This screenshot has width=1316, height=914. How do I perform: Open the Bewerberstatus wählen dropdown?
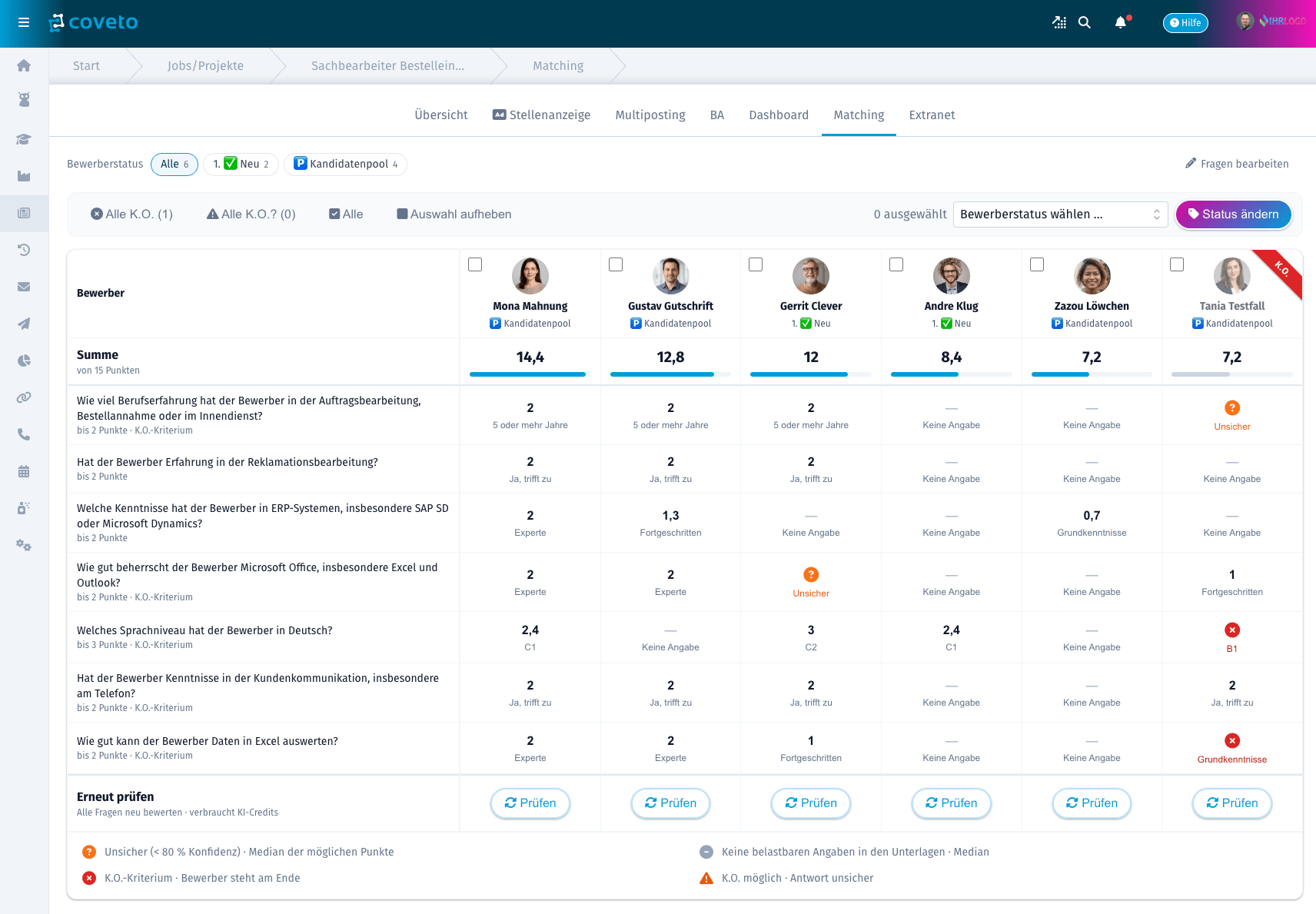coord(1060,214)
